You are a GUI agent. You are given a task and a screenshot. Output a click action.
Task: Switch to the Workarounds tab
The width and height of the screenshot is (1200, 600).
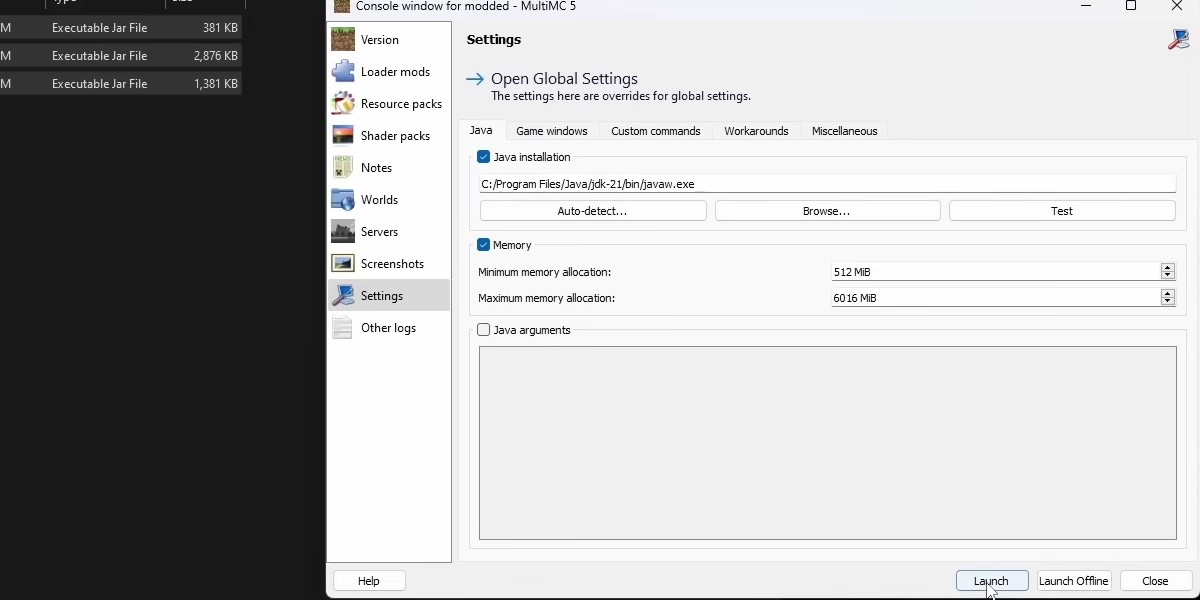[756, 131]
